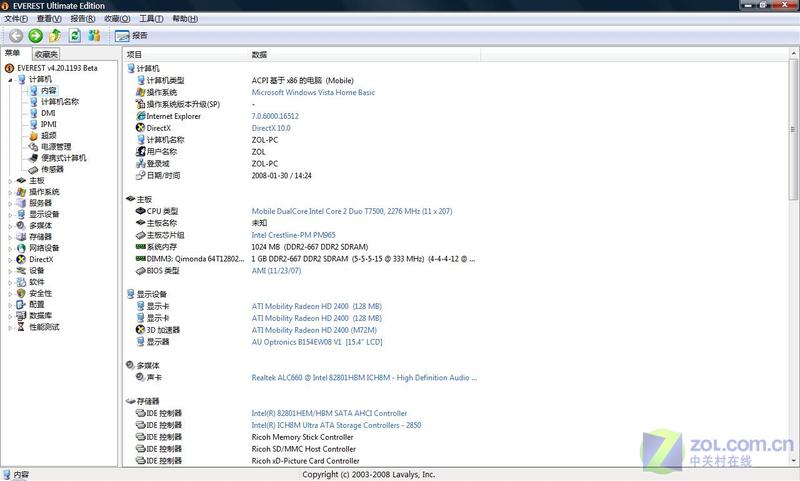
Task: Select DMI in the tree
Action: coord(48,113)
